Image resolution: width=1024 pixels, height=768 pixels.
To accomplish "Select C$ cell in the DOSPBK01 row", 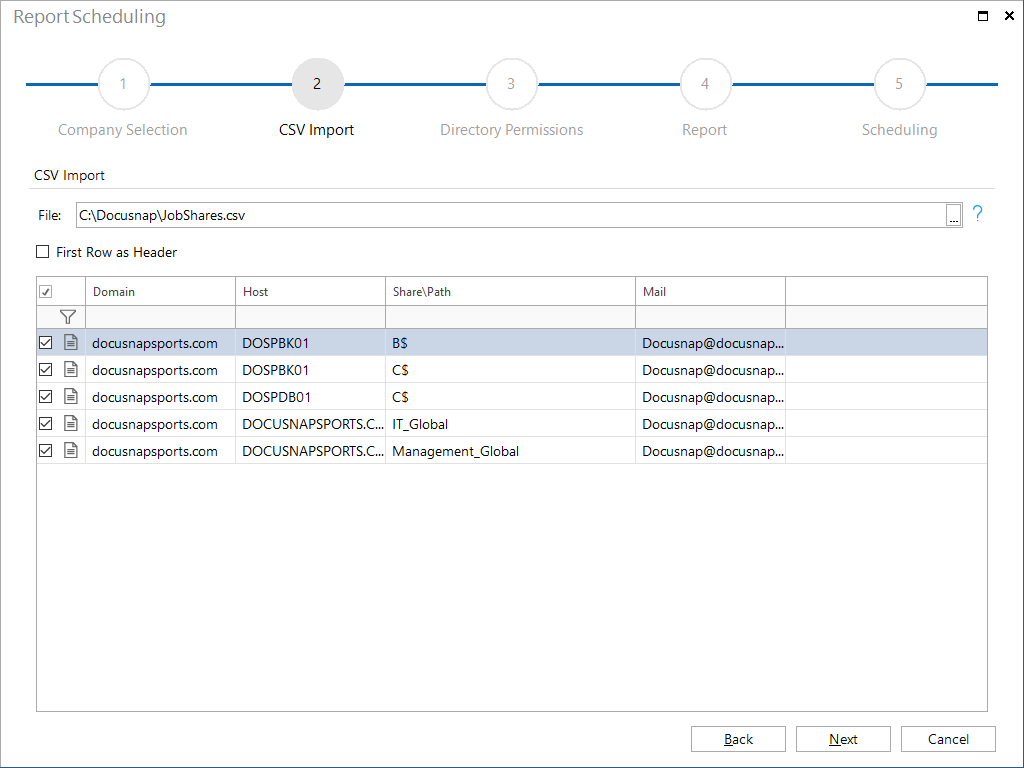I will click(x=511, y=370).
